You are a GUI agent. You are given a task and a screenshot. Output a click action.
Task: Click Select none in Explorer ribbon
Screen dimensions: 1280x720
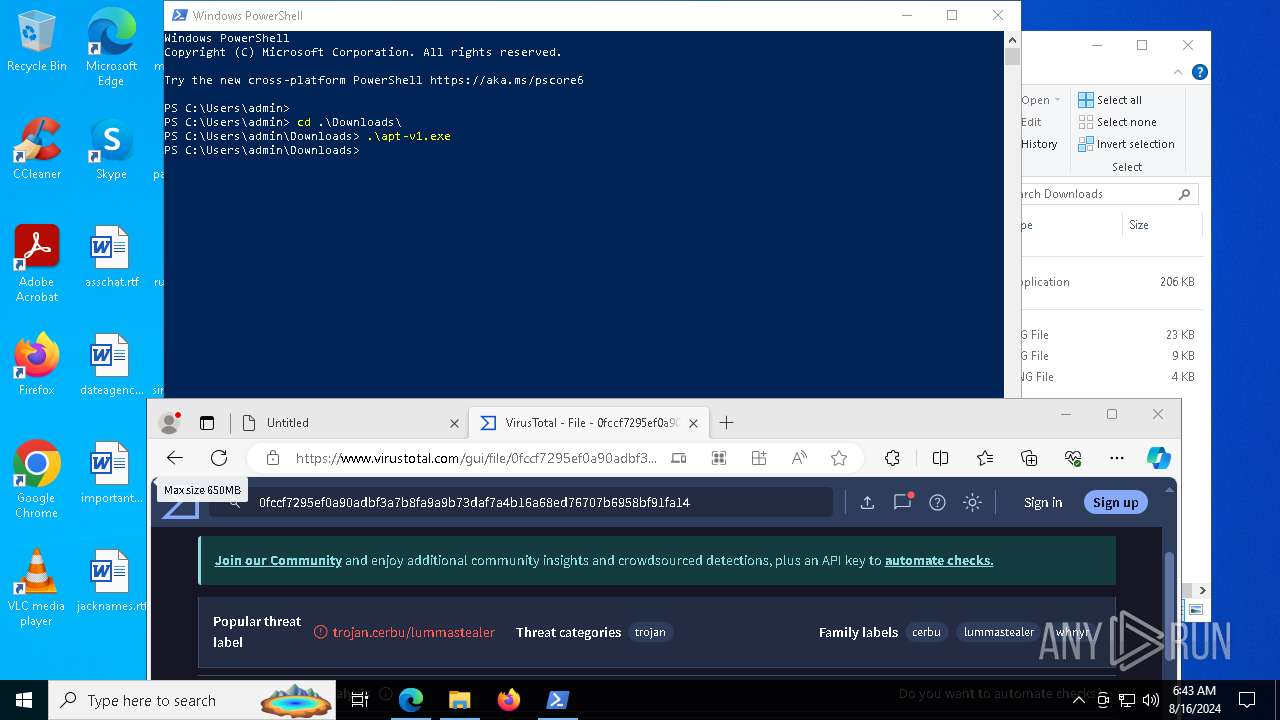click(x=1117, y=122)
